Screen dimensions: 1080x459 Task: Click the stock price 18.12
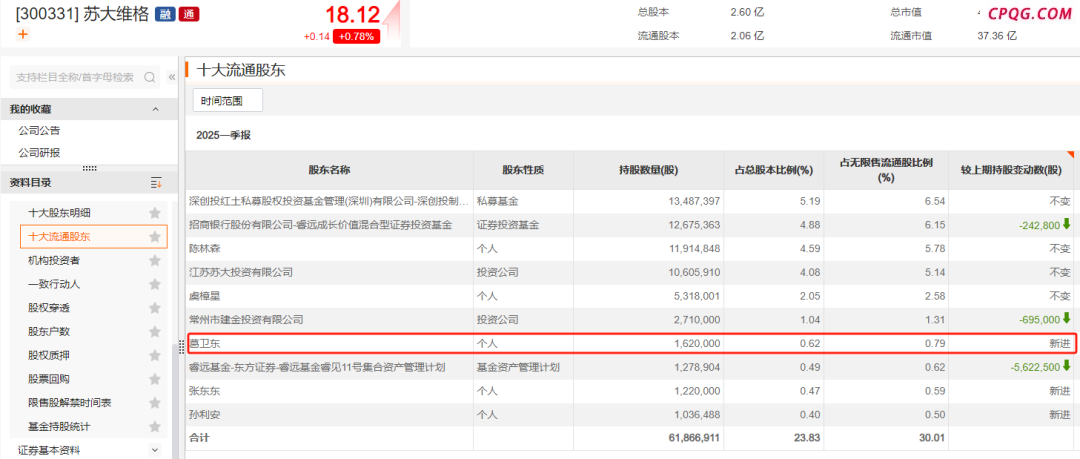click(353, 14)
